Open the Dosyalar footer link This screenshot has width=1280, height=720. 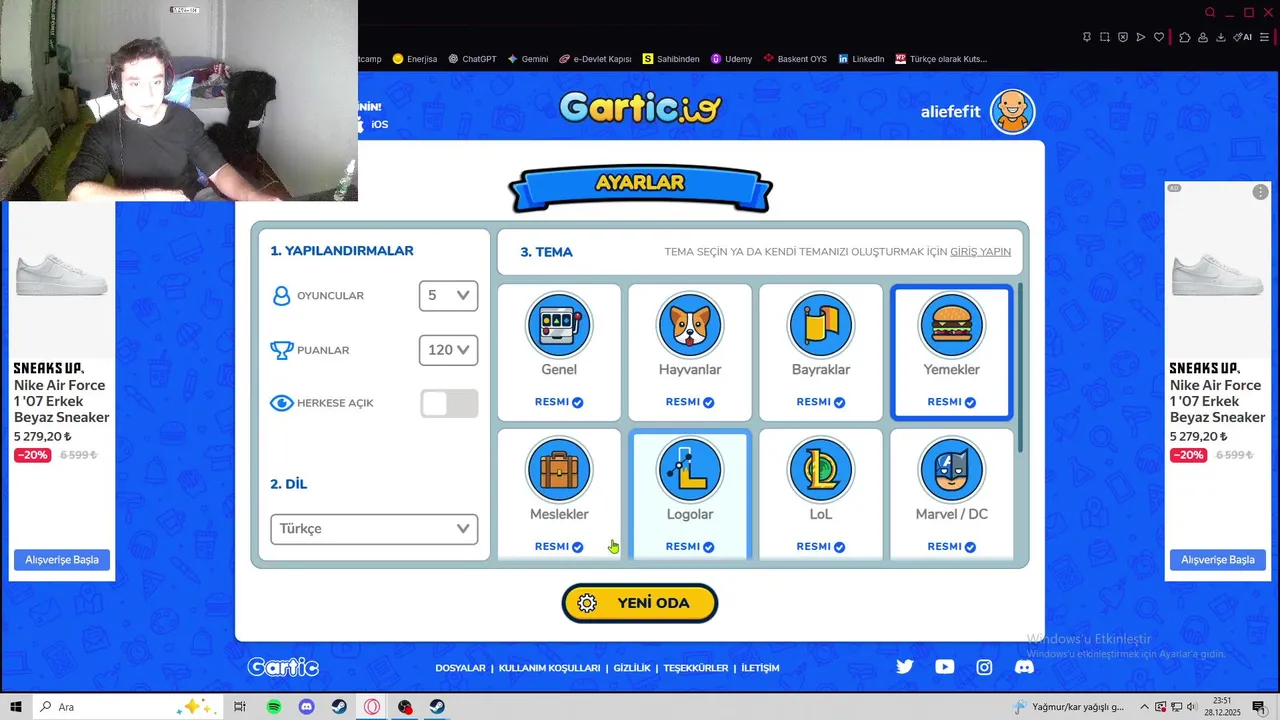tap(460, 668)
